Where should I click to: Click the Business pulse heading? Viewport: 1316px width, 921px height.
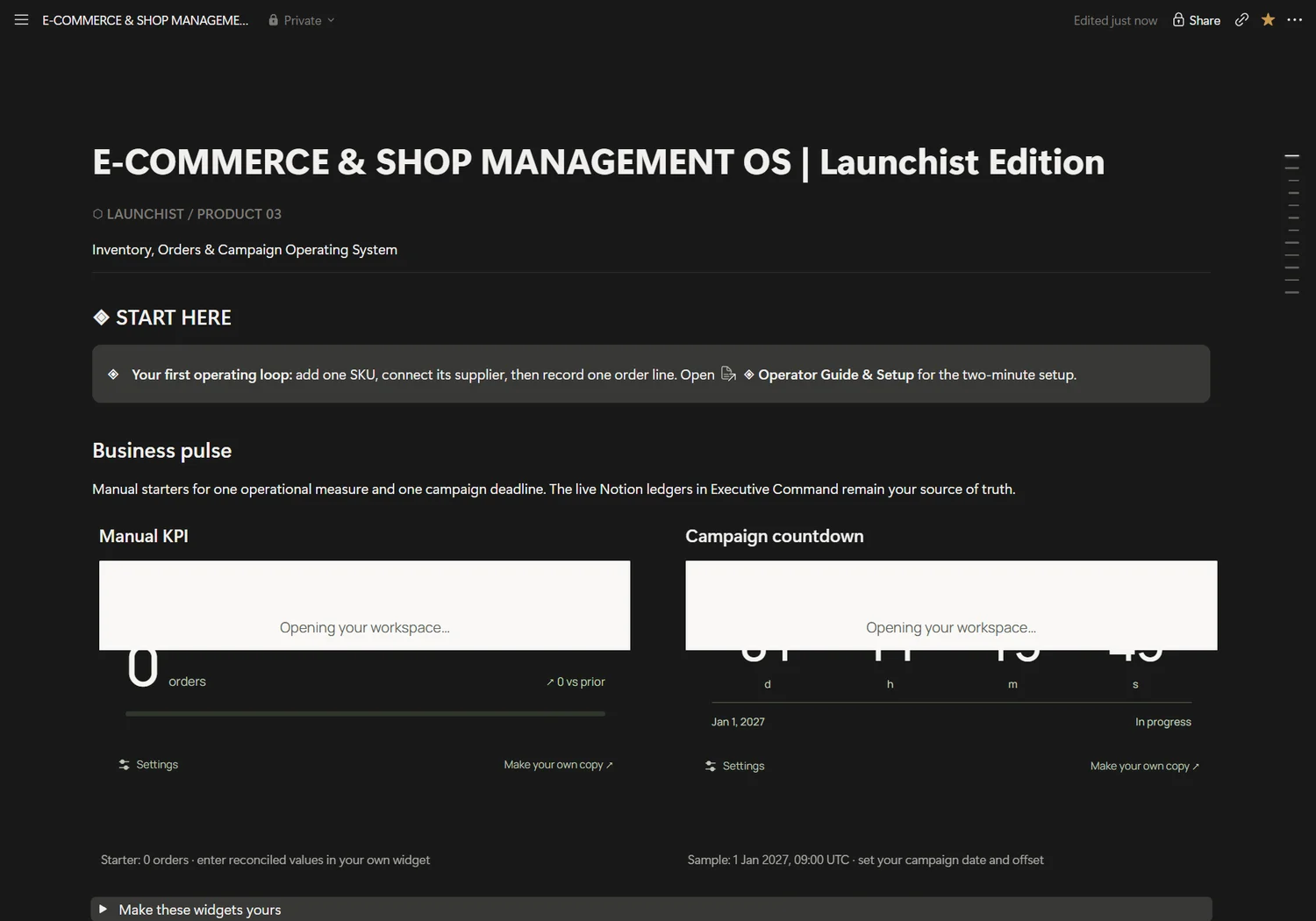162,451
